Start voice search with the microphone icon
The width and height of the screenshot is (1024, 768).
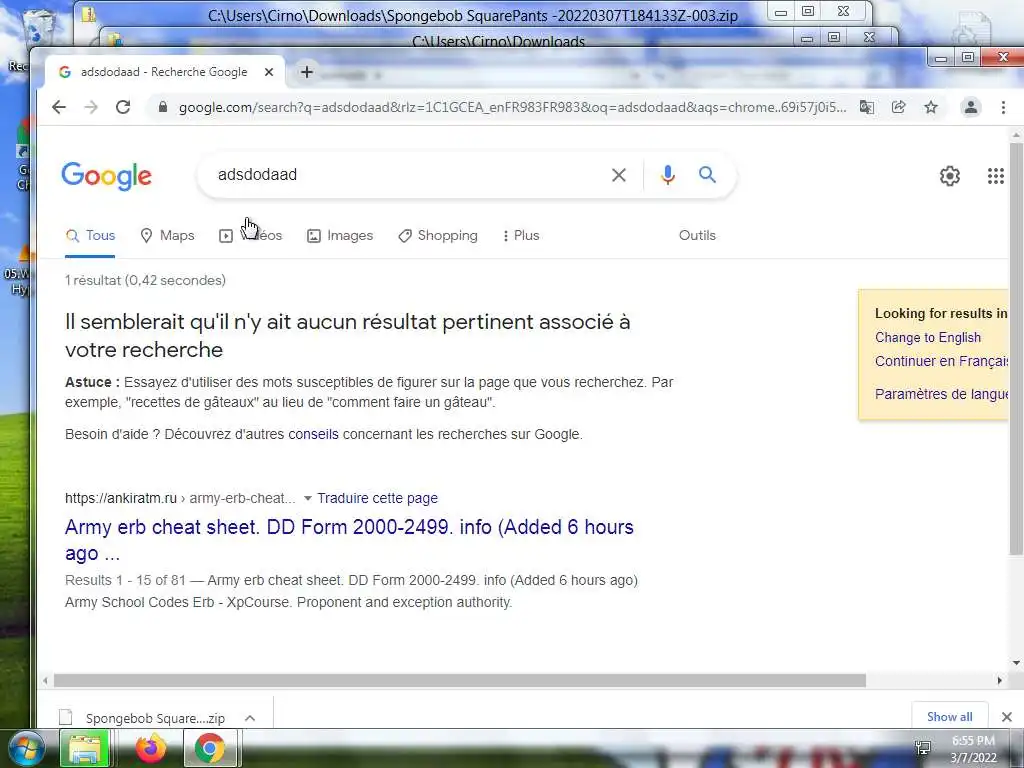tap(667, 175)
